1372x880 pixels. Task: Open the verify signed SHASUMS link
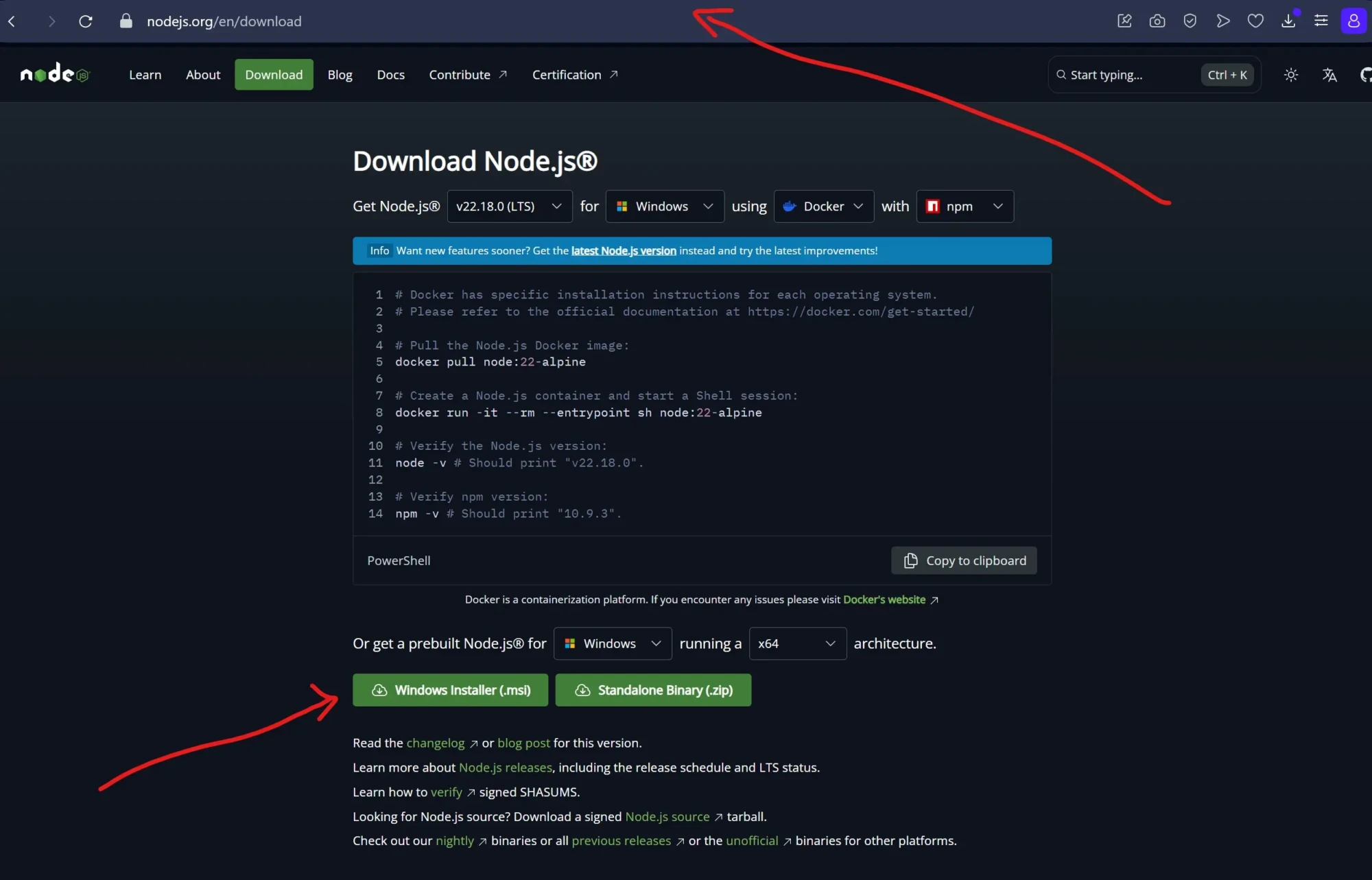447,792
